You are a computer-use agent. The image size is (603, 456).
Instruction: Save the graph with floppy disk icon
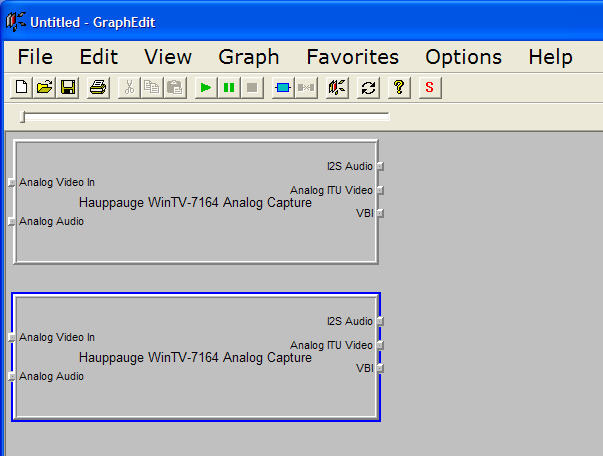click(x=68, y=88)
